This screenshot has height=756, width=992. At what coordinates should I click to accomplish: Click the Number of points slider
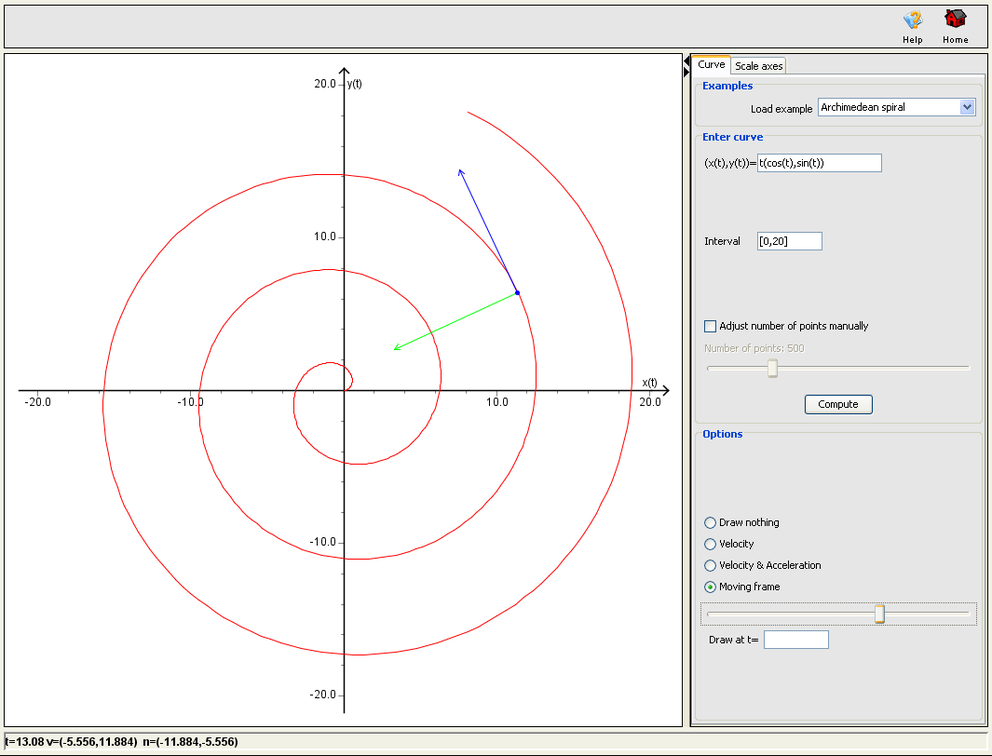click(771, 368)
